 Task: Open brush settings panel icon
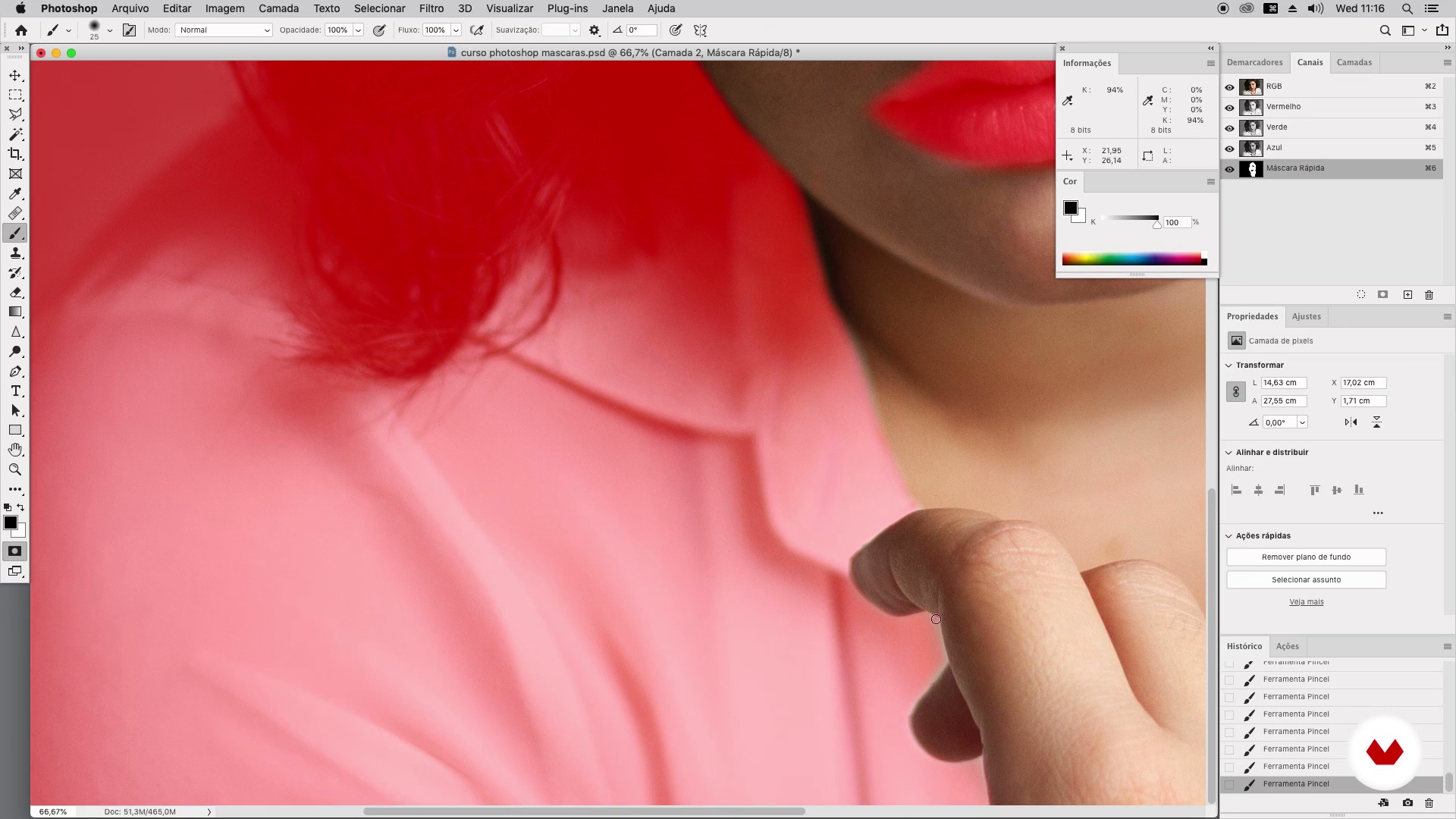coord(130,30)
